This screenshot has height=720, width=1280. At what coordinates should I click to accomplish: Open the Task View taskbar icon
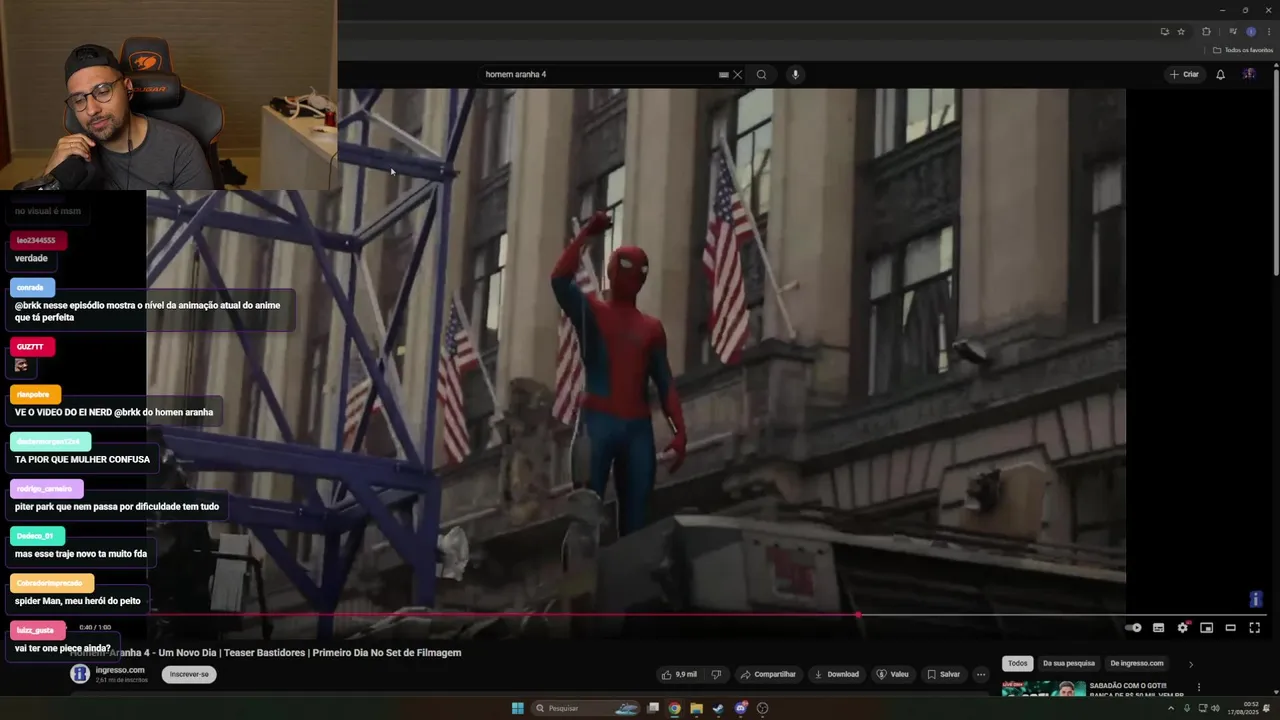coord(653,708)
